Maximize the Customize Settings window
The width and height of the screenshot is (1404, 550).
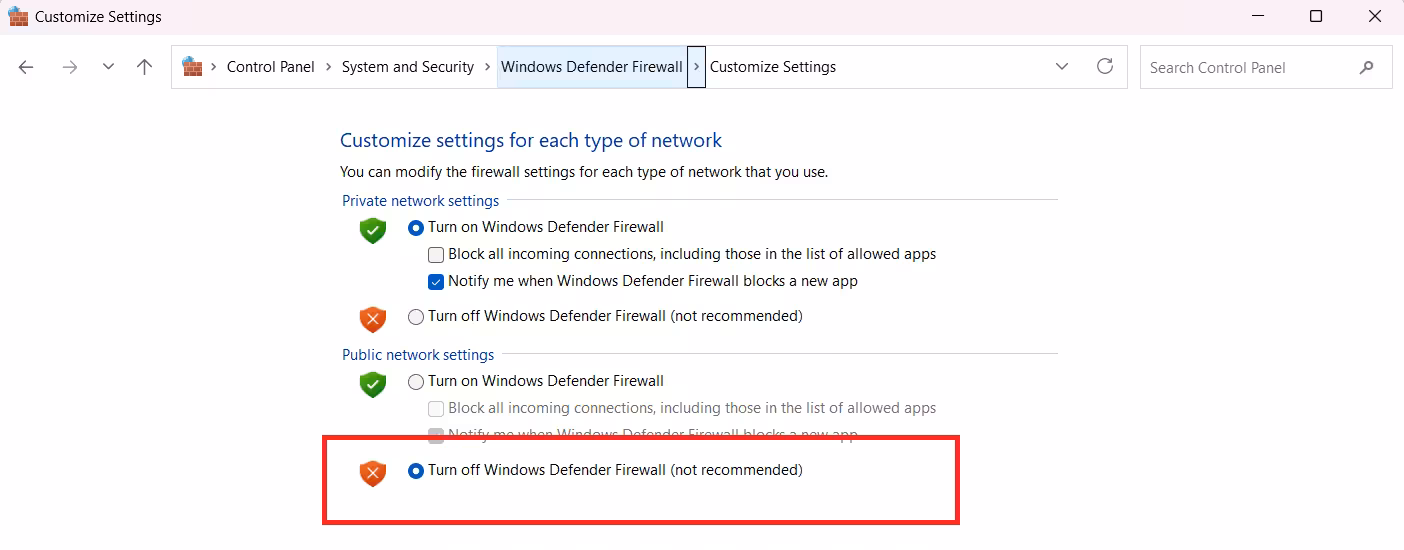click(x=1316, y=16)
